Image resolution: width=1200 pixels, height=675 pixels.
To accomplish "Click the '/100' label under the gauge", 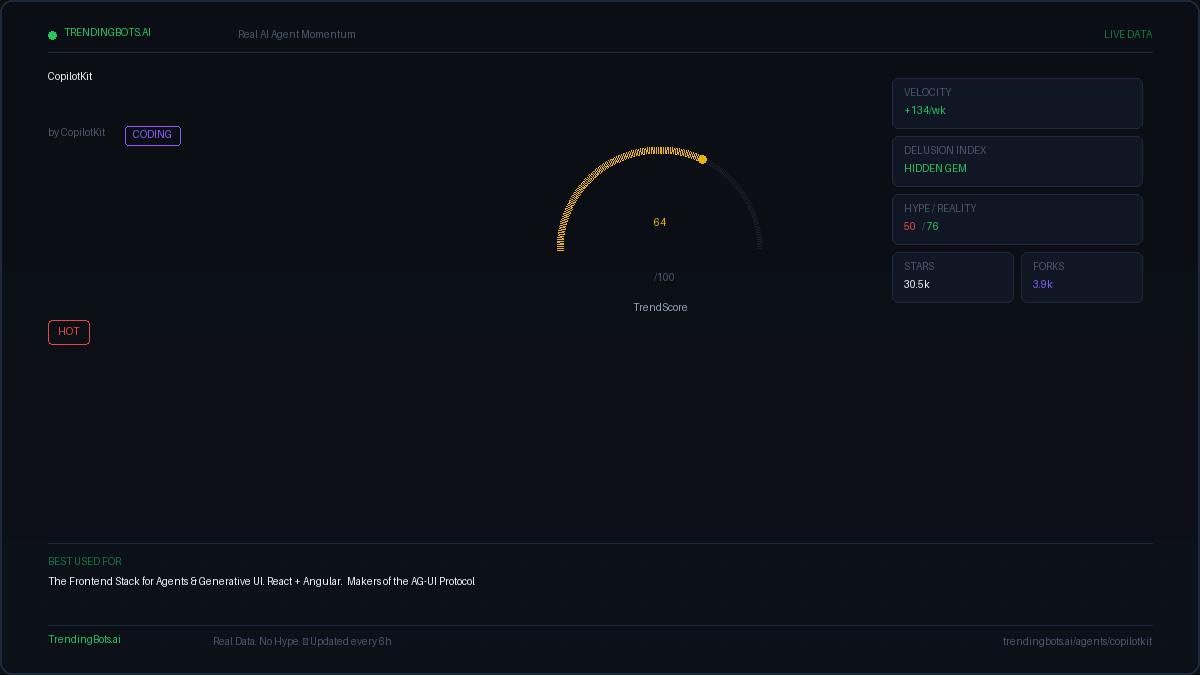I will coord(664,278).
